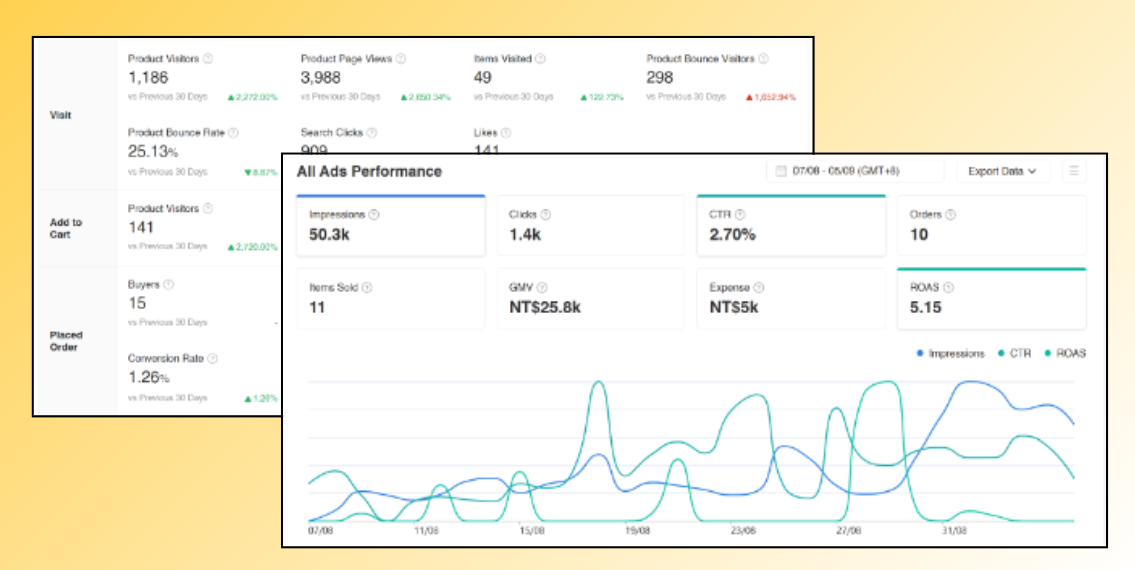Toggle the ROAS metric card
Image resolution: width=1135 pixels, height=570 pixels.
coord(990,298)
